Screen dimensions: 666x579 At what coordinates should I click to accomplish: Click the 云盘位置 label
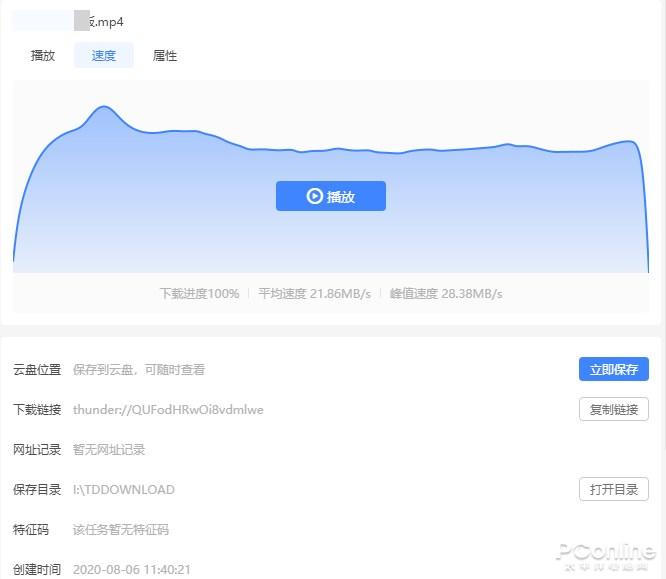coord(37,370)
